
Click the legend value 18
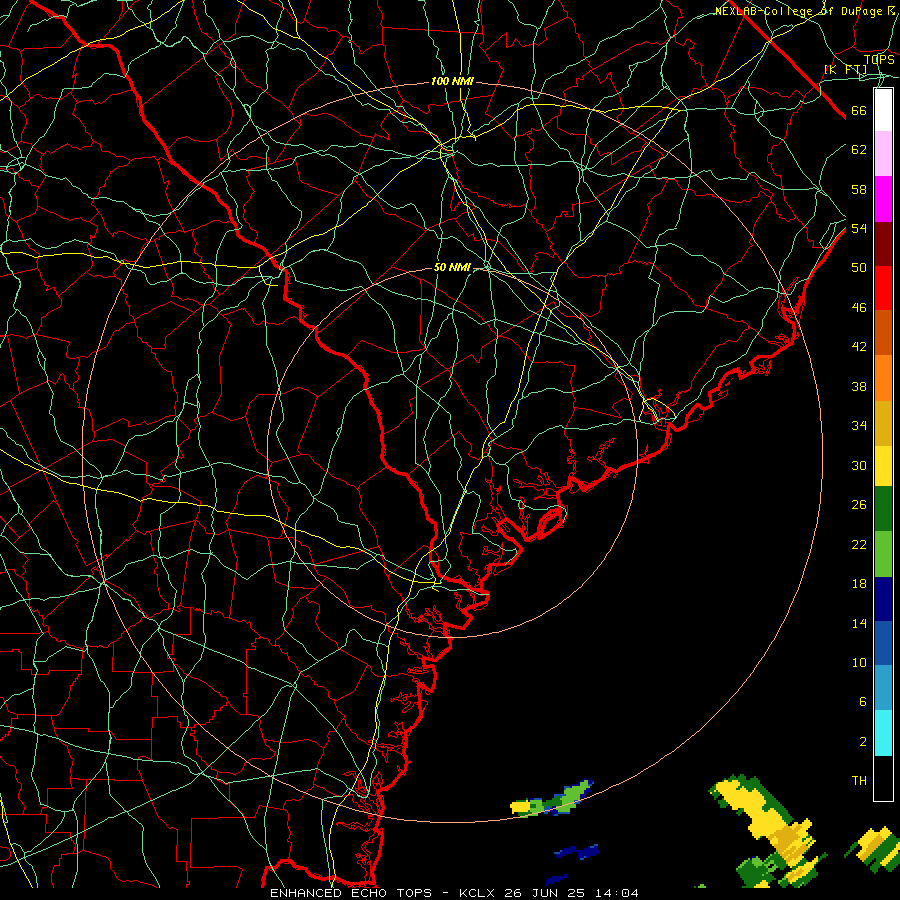pos(859,584)
